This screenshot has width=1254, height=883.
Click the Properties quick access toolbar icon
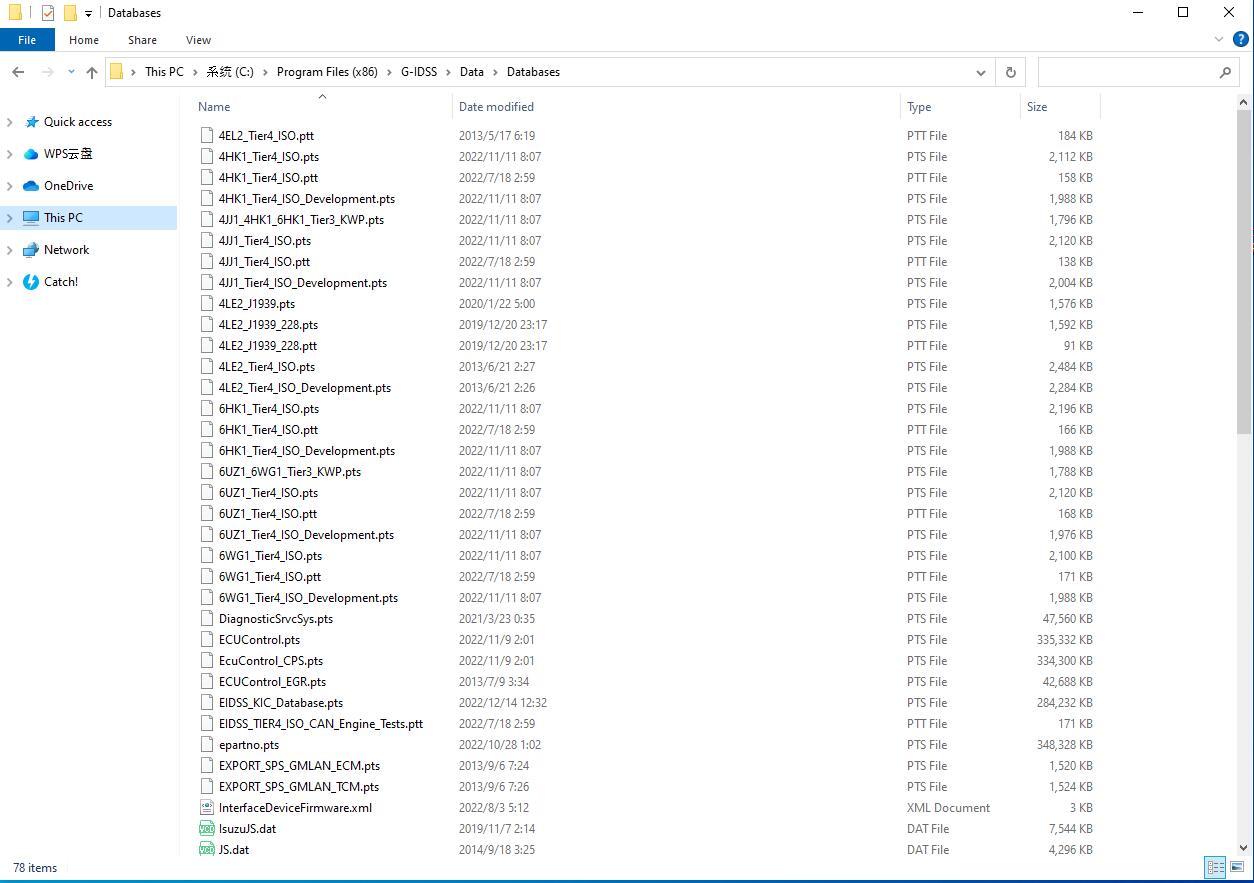[x=47, y=13]
